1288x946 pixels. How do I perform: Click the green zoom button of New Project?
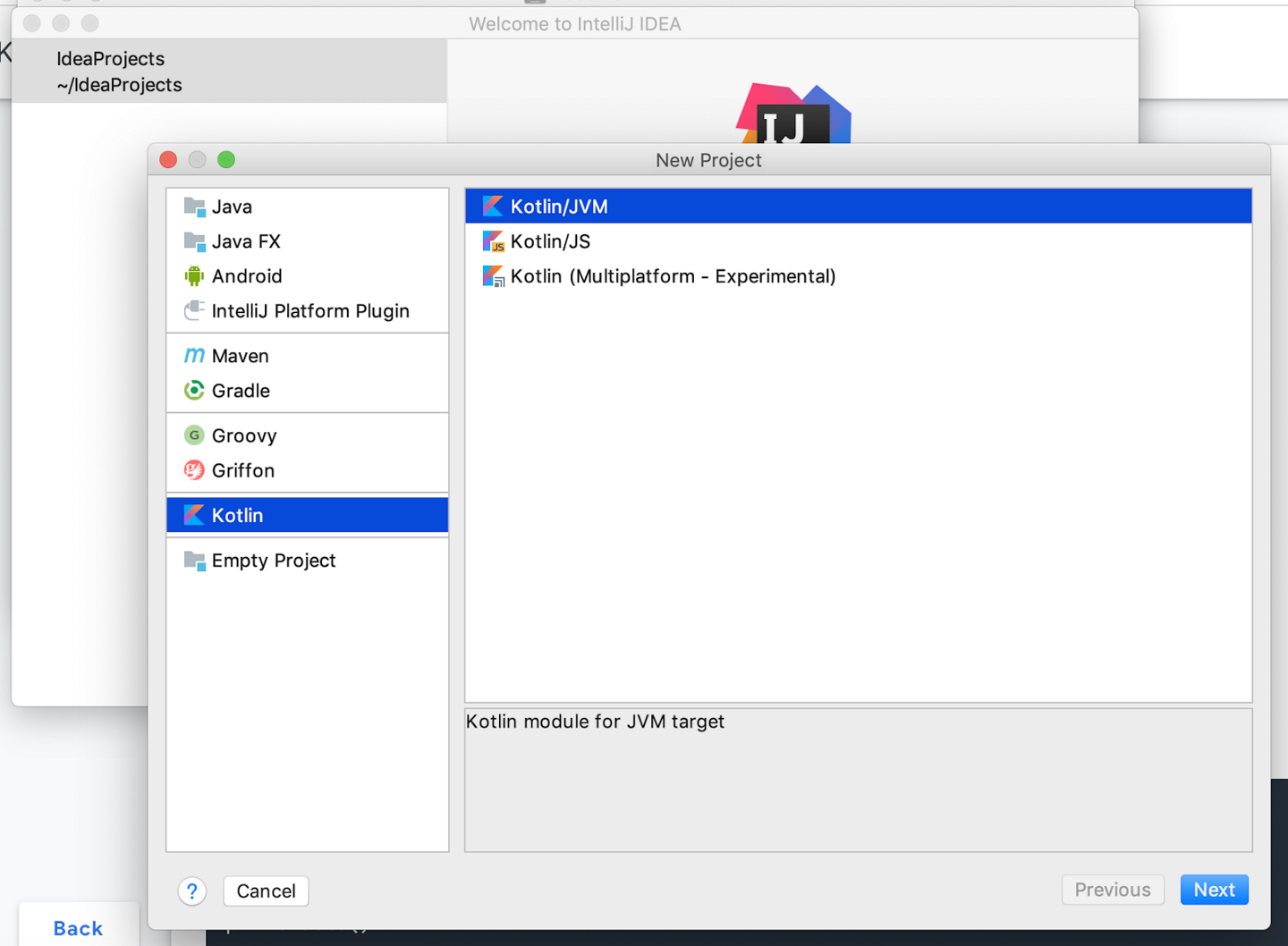coord(226,160)
